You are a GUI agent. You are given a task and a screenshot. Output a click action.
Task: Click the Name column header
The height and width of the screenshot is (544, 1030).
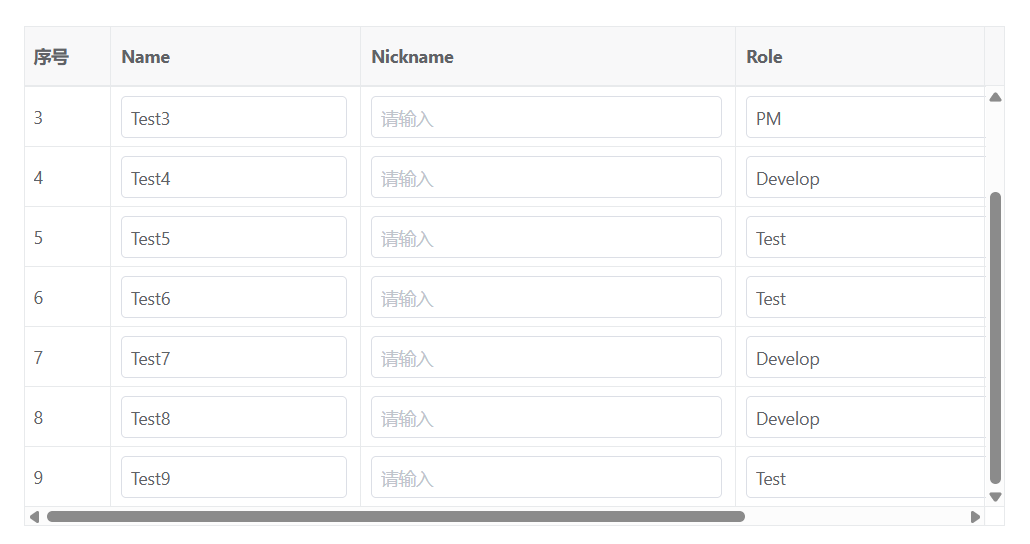coord(146,57)
